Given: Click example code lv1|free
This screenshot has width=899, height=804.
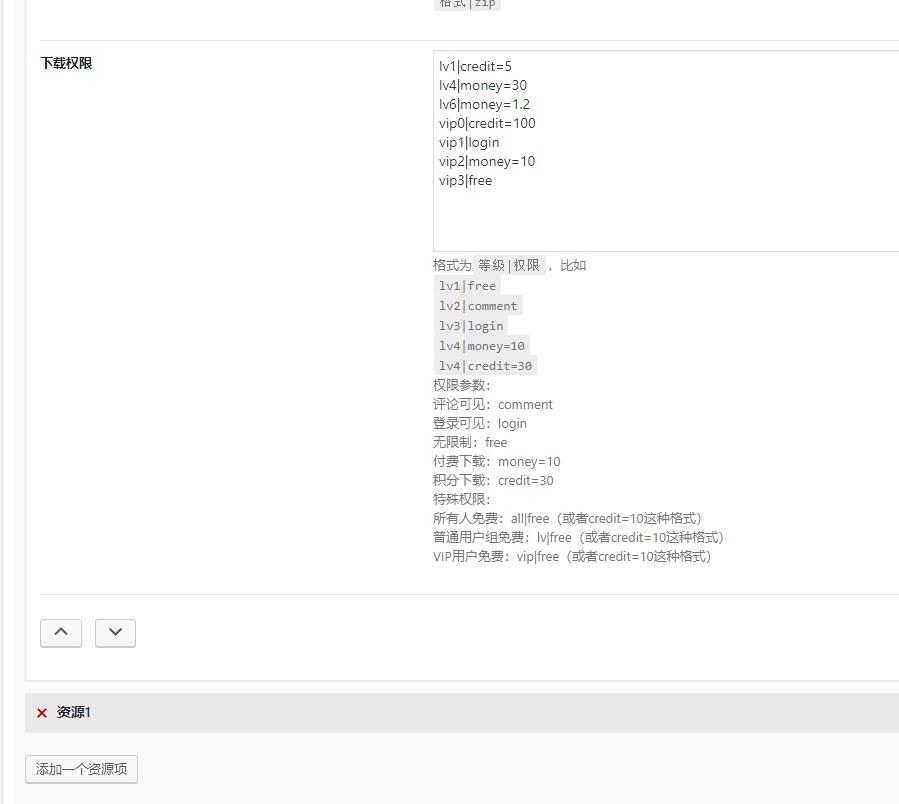Looking at the screenshot, I should tap(467, 286).
